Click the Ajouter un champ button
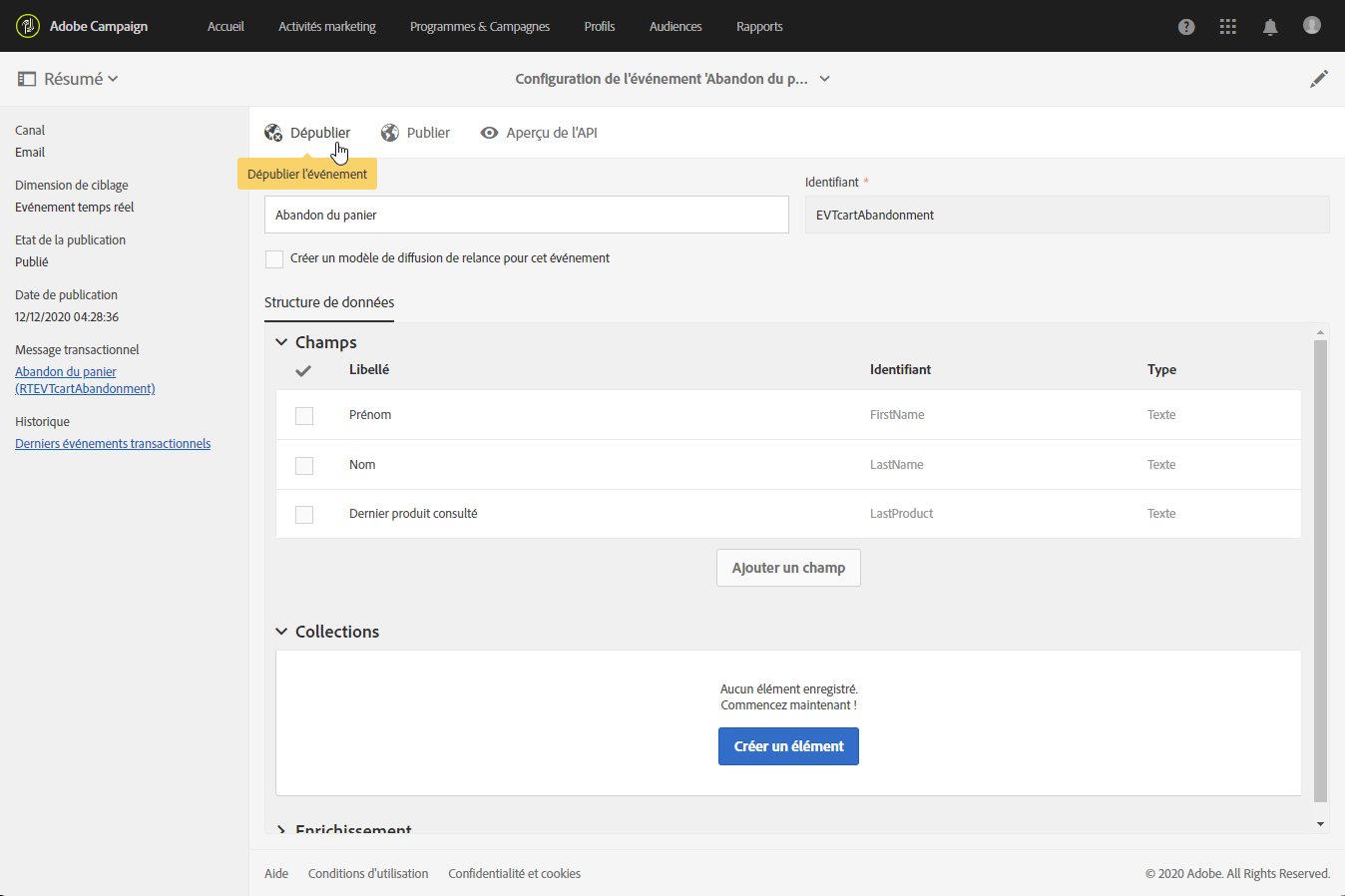Viewport: 1345px width, 896px height. click(788, 568)
